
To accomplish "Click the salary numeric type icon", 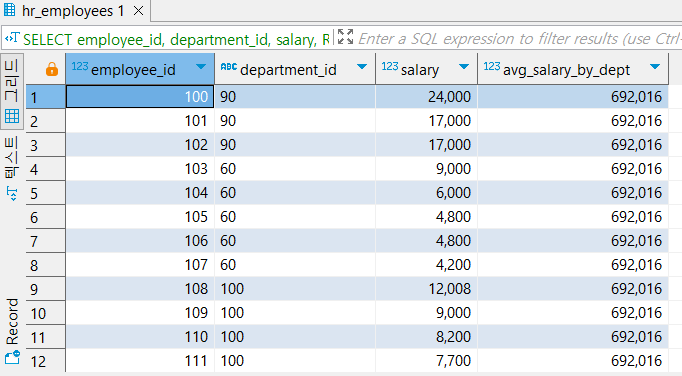I will point(390,66).
